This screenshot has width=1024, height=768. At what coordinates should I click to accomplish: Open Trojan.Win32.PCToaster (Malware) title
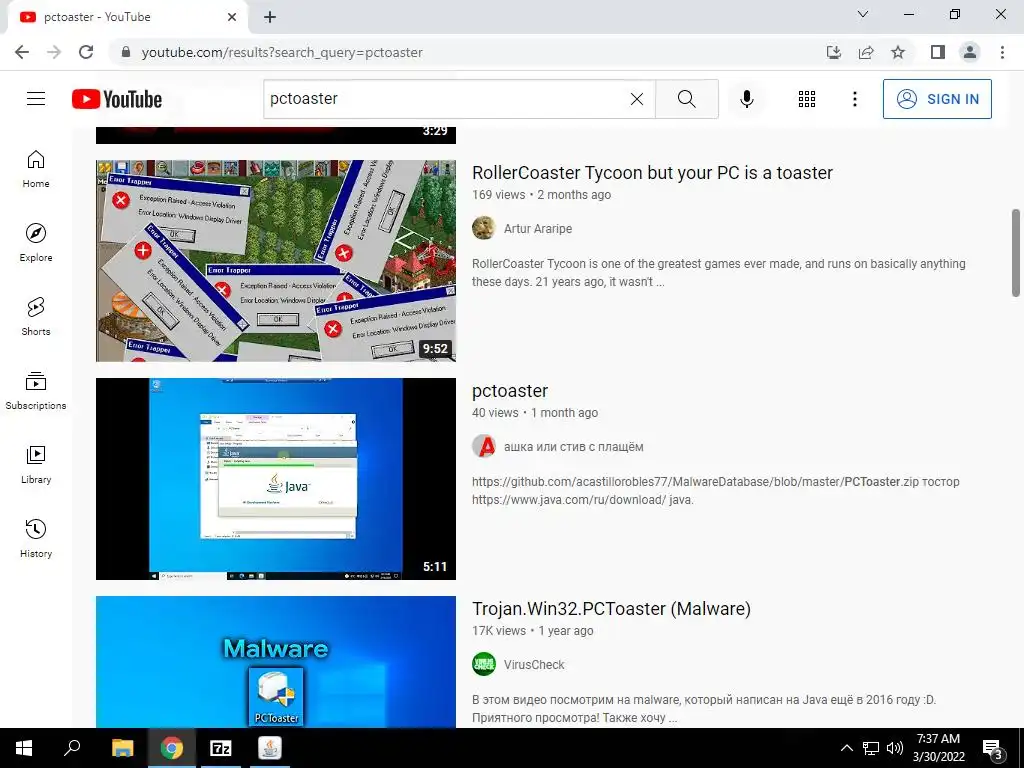click(x=611, y=609)
